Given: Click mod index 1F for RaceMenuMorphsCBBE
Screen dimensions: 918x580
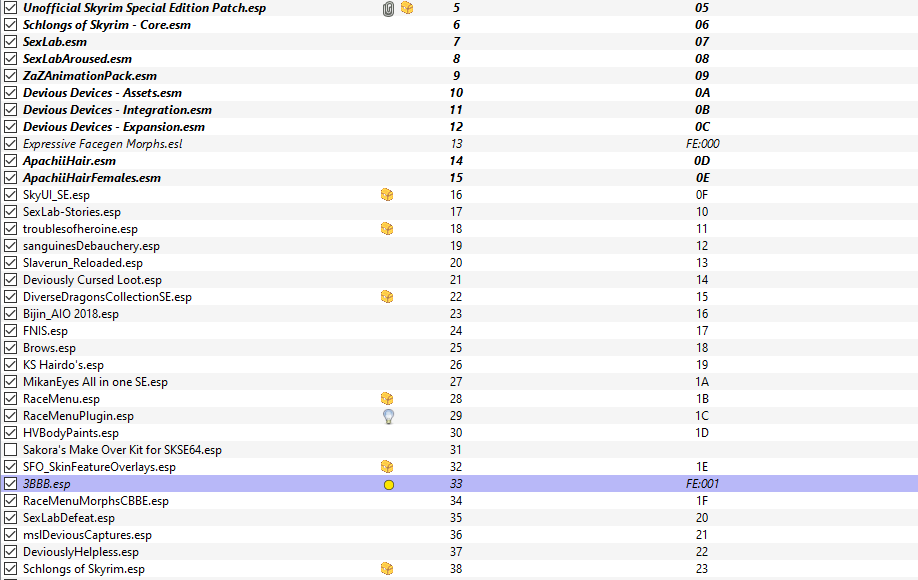Looking at the screenshot, I should pyautogui.click(x=702, y=501).
